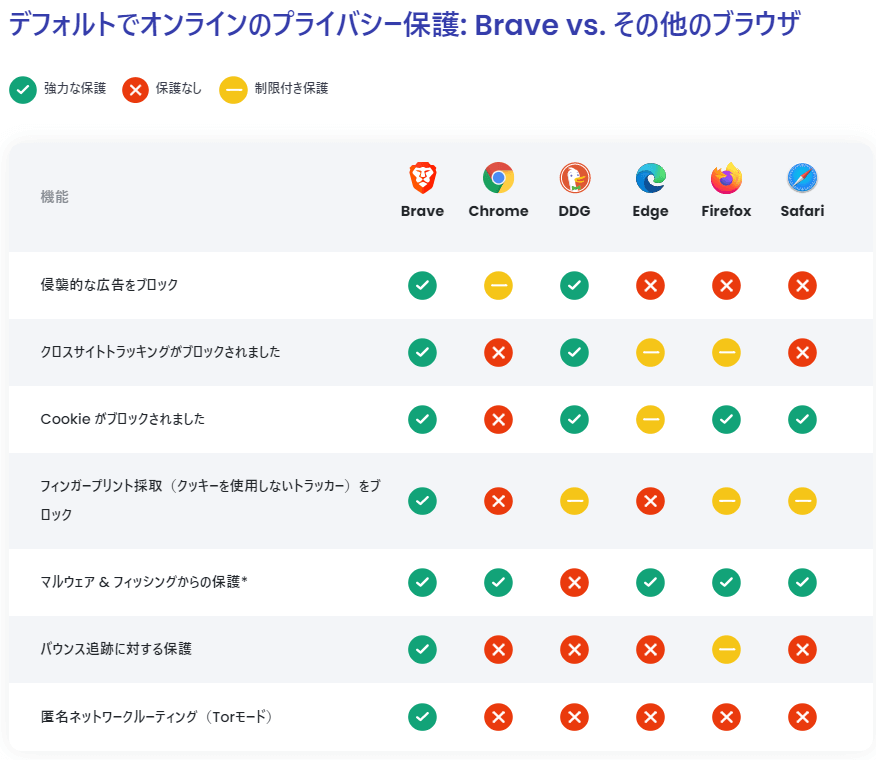This screenshot has width=876, height=760.
Task: Click Edge's yellow icon in the クロスサイトトラッキング row
Action: [x=650, y=353]
